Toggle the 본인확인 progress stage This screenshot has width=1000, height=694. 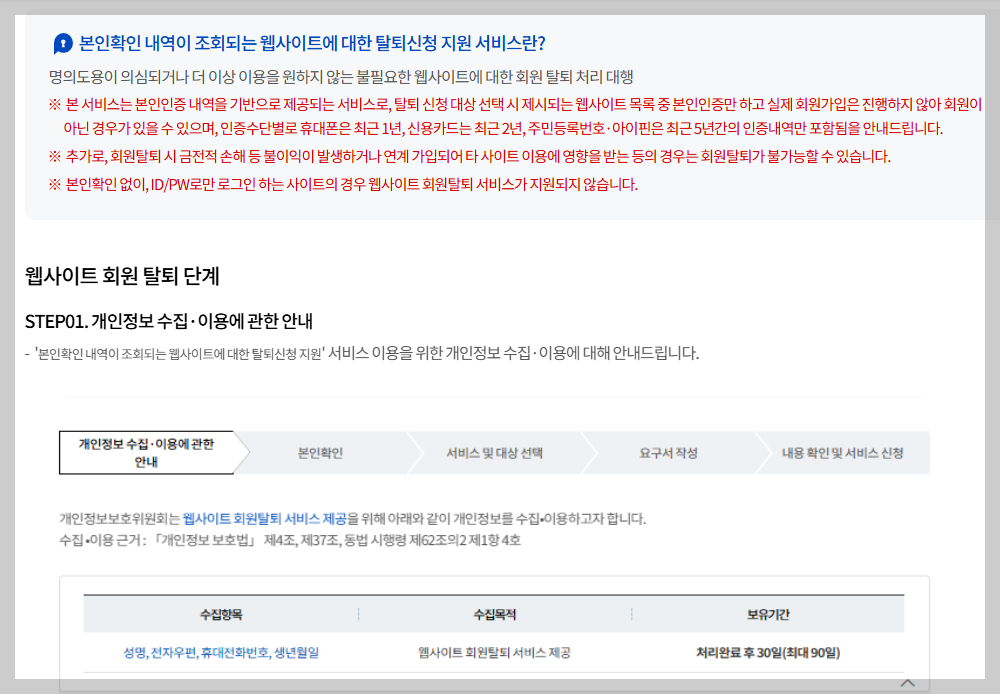tap(320, 452)
